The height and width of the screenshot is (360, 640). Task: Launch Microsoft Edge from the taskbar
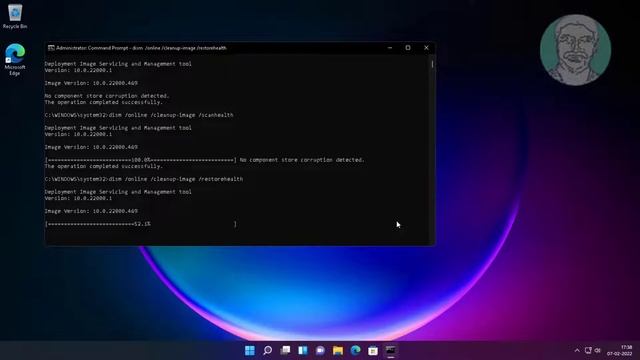click(356, 350)
